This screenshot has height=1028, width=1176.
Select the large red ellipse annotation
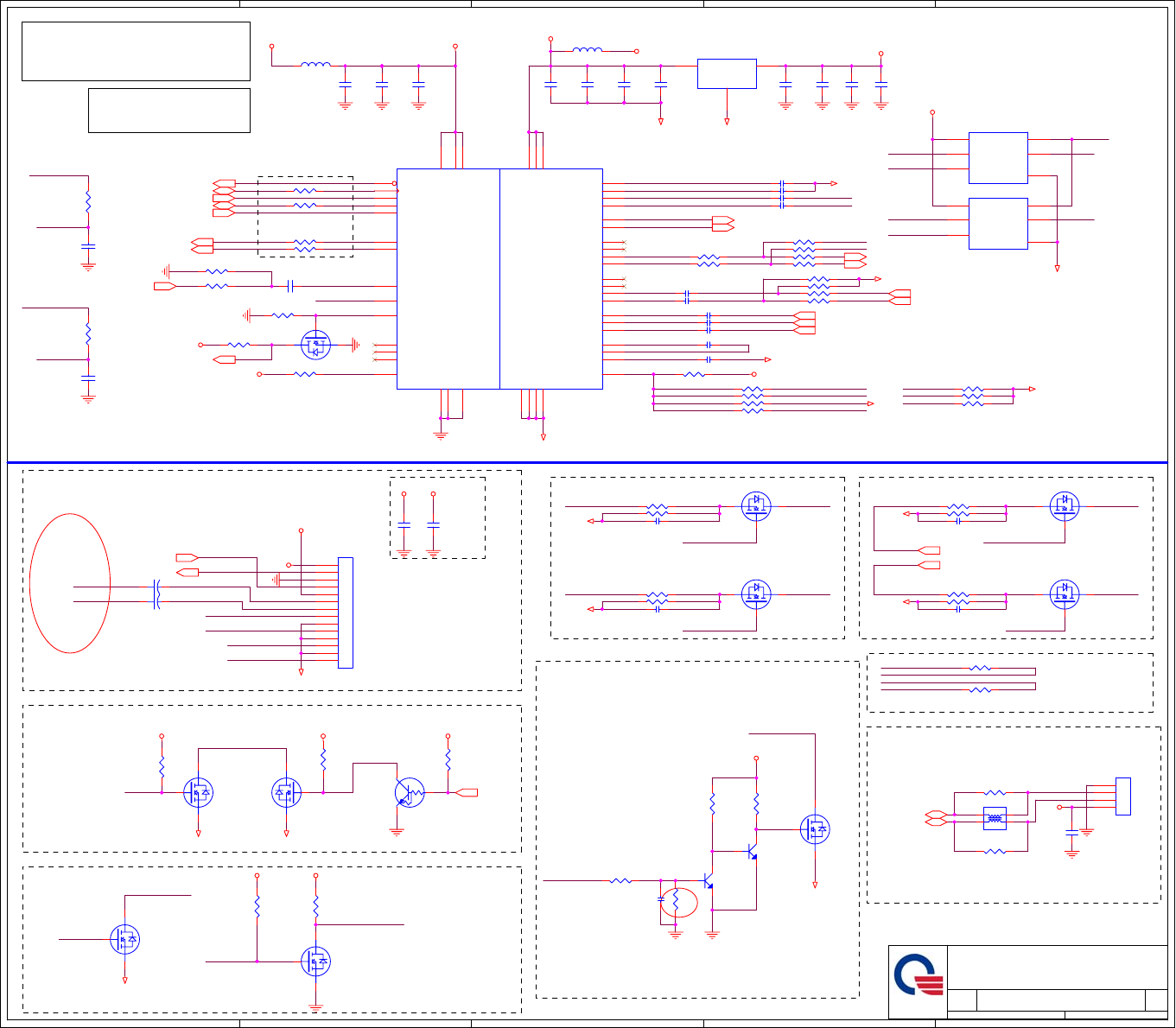tap(70, 583)
